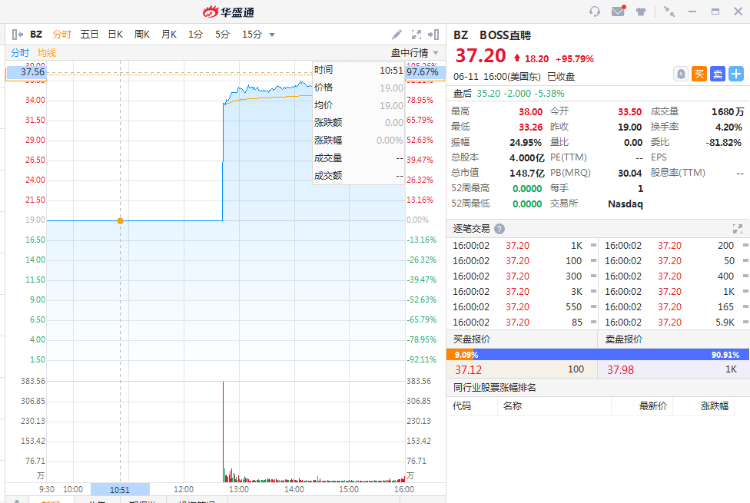Activate the pencil drawing tool
The height and width of the screenshot is (503, 750).
tap(397, 34)
